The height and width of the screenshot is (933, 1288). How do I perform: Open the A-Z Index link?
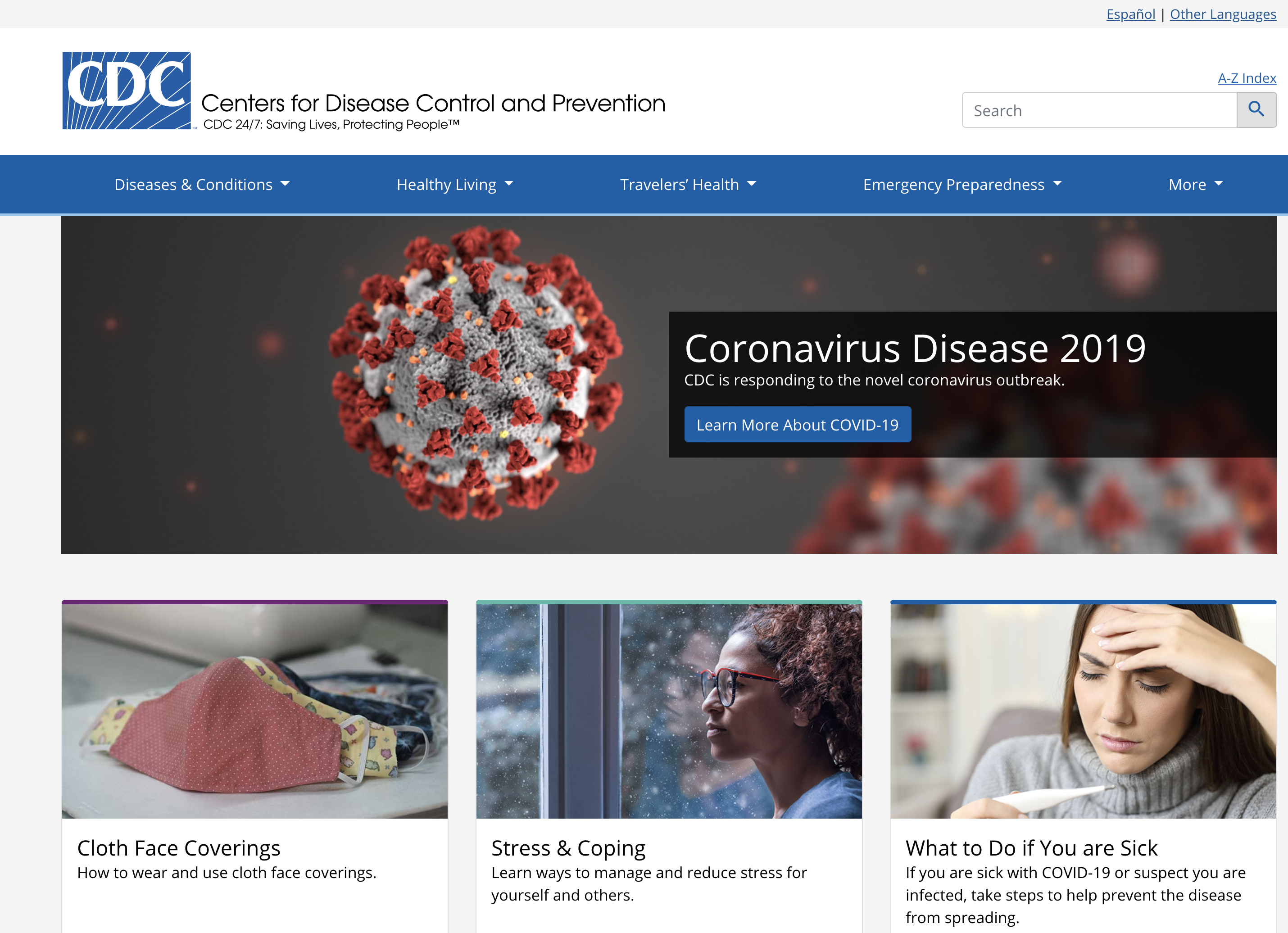point(1247,78)
